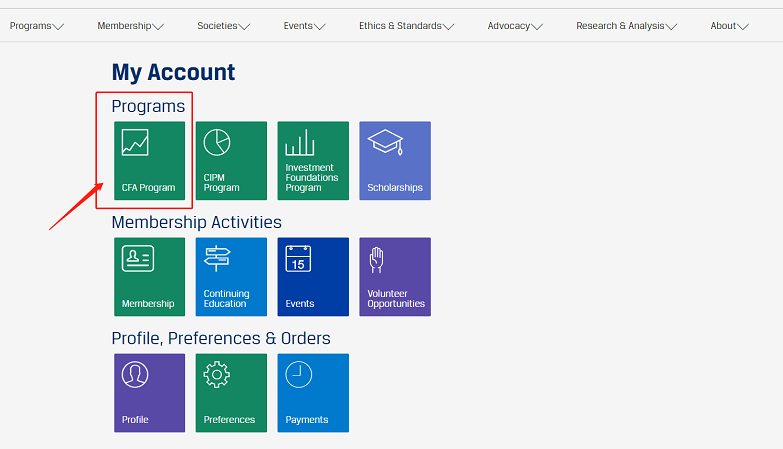Open the Profile person tile
This screenshot has height=449, width=783.
tap(149, 392)
